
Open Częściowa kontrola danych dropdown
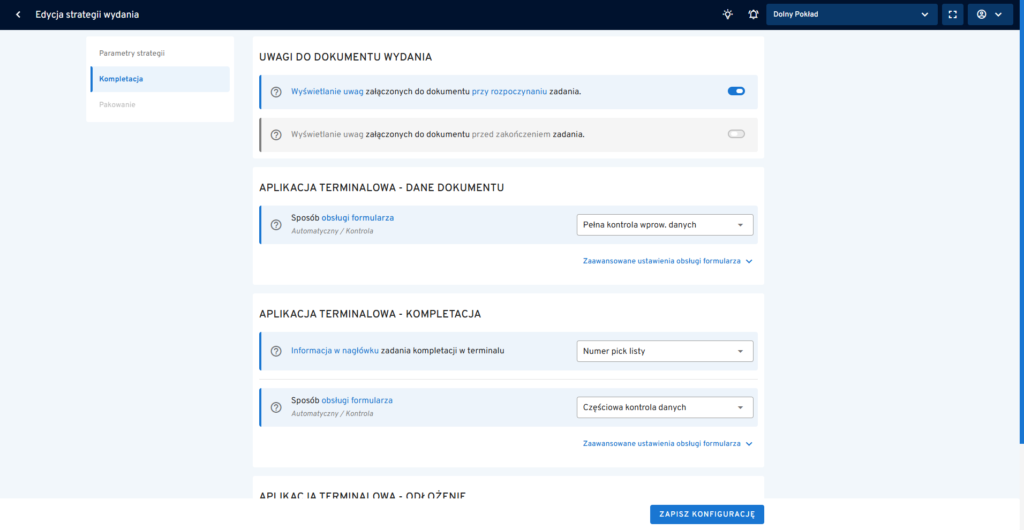click(x=665, y=407)
